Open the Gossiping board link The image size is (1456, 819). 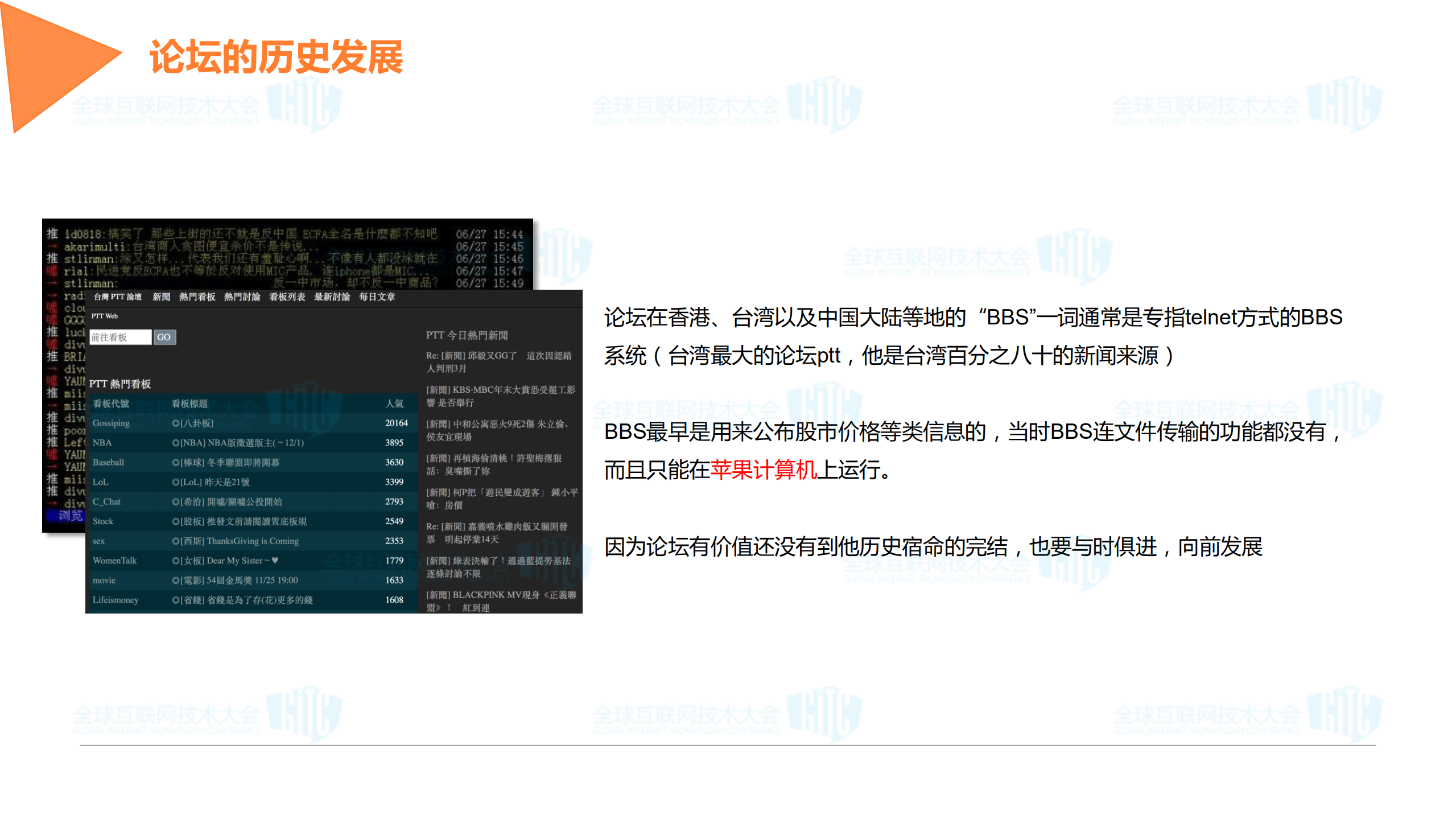tap(110, 423)
